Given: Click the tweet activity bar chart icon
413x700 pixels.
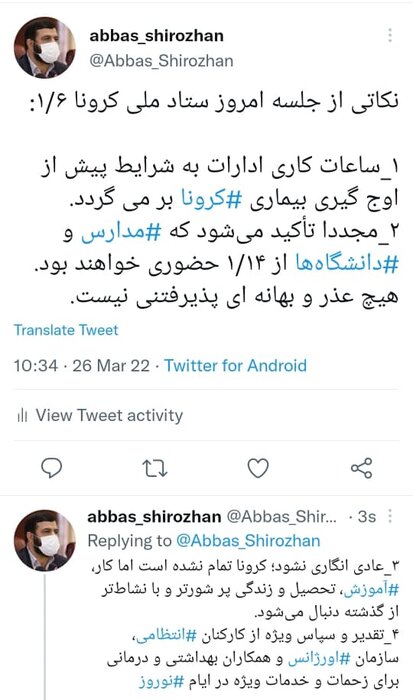Looking at the screenshot, I should [22, 416].
